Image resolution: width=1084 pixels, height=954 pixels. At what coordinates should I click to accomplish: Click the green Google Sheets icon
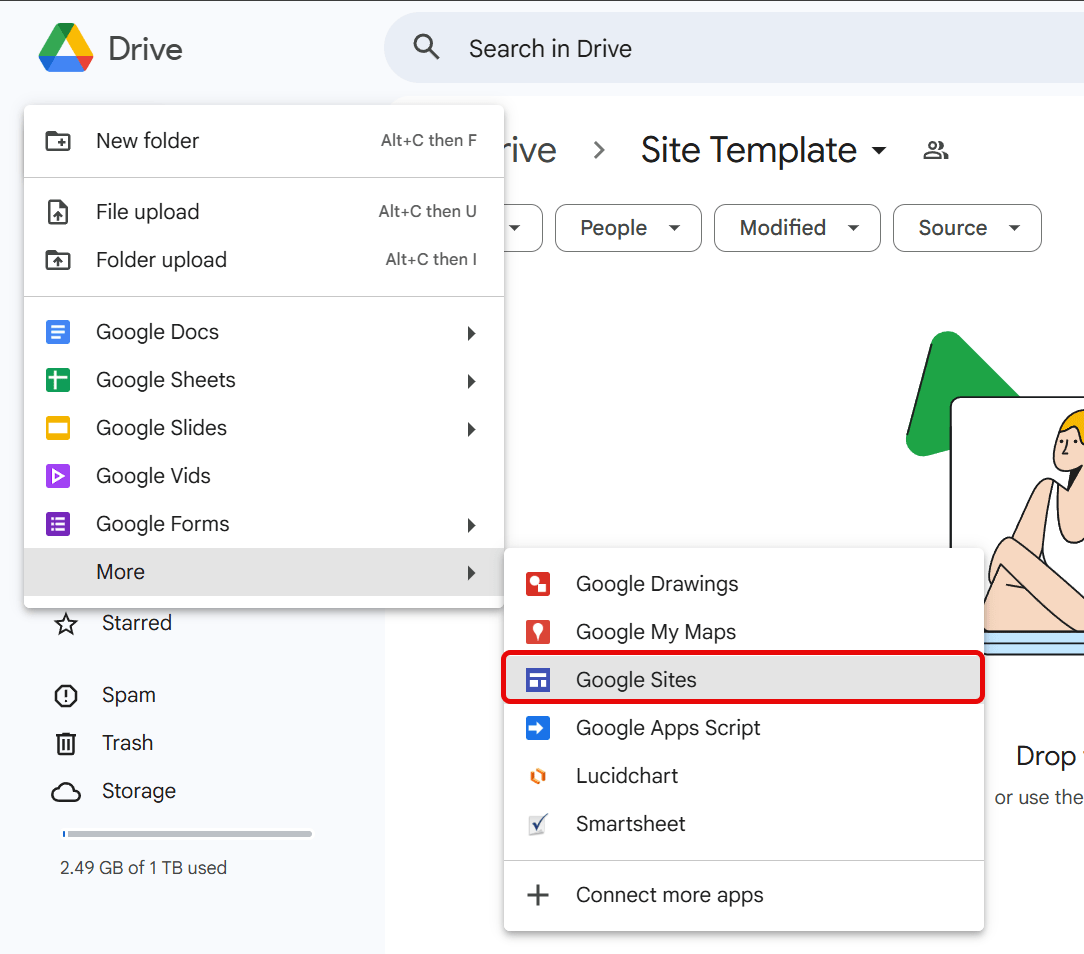[x=58, y=380]
